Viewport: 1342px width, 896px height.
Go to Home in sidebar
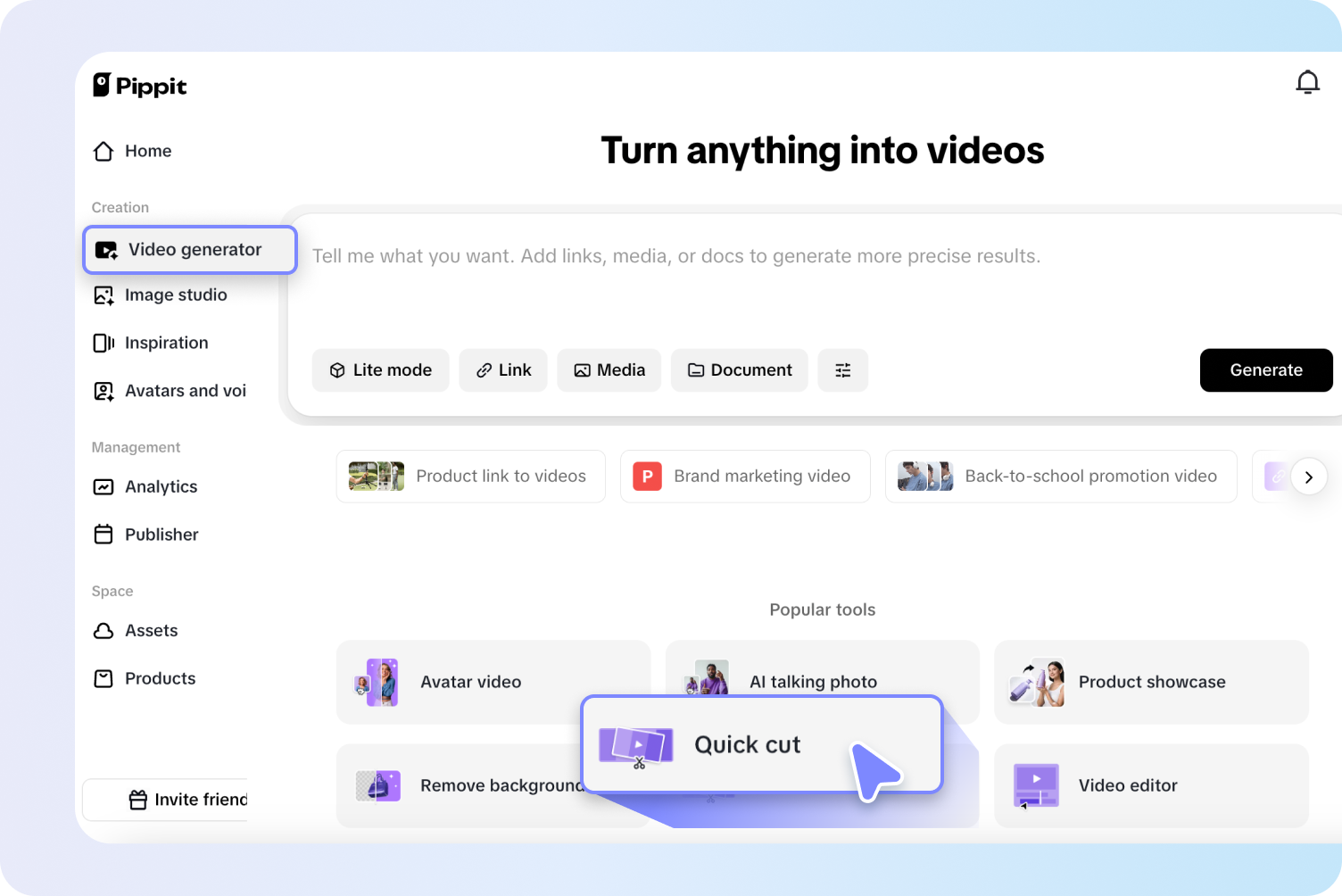[132, 151]
